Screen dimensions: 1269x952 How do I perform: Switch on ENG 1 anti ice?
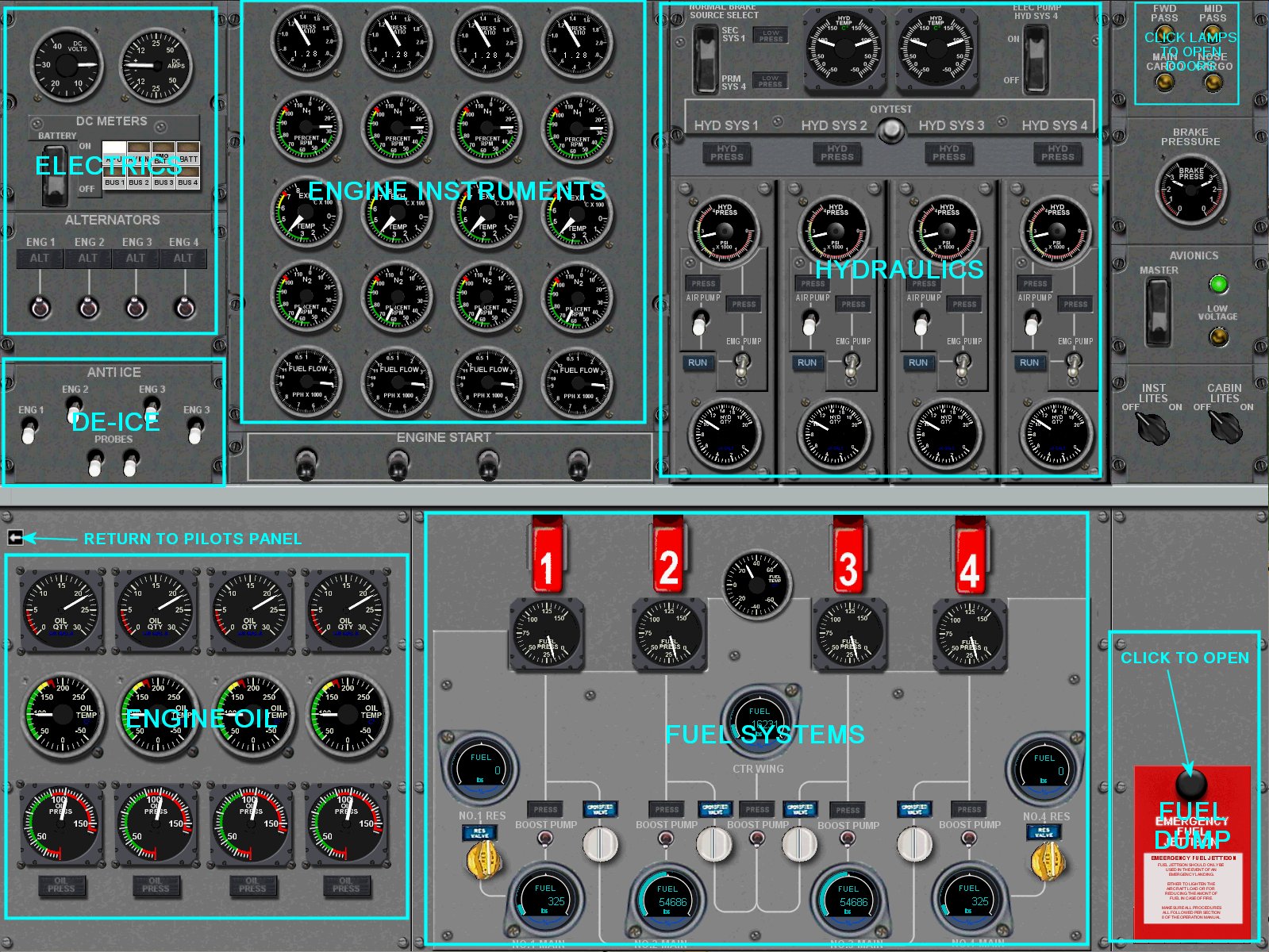click(x=29, y=432)
